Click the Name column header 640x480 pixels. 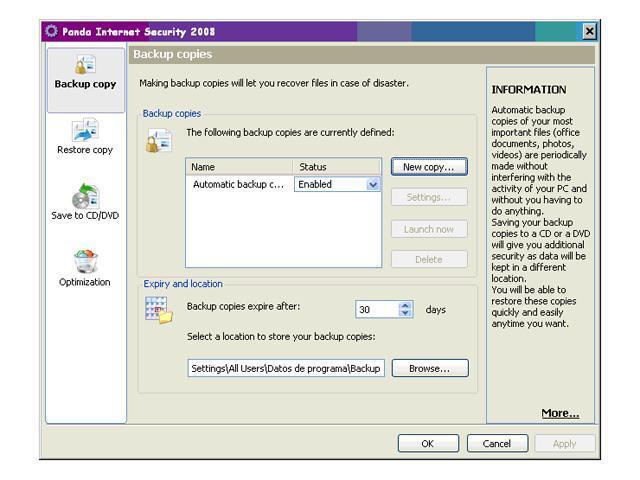(x=239, y=167)
